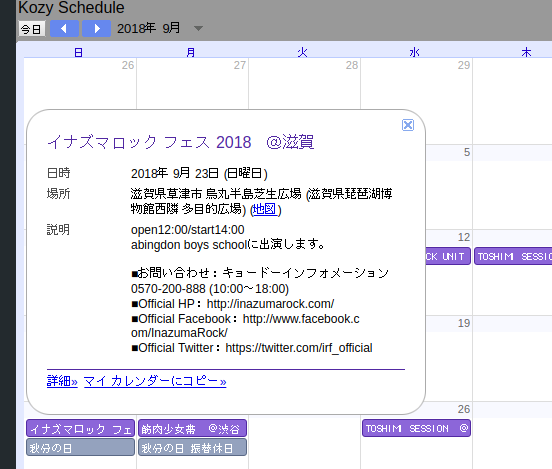552x469 pixels.
Task: Click the date number 29 in the top row
Action: click(x=464, y=65)
